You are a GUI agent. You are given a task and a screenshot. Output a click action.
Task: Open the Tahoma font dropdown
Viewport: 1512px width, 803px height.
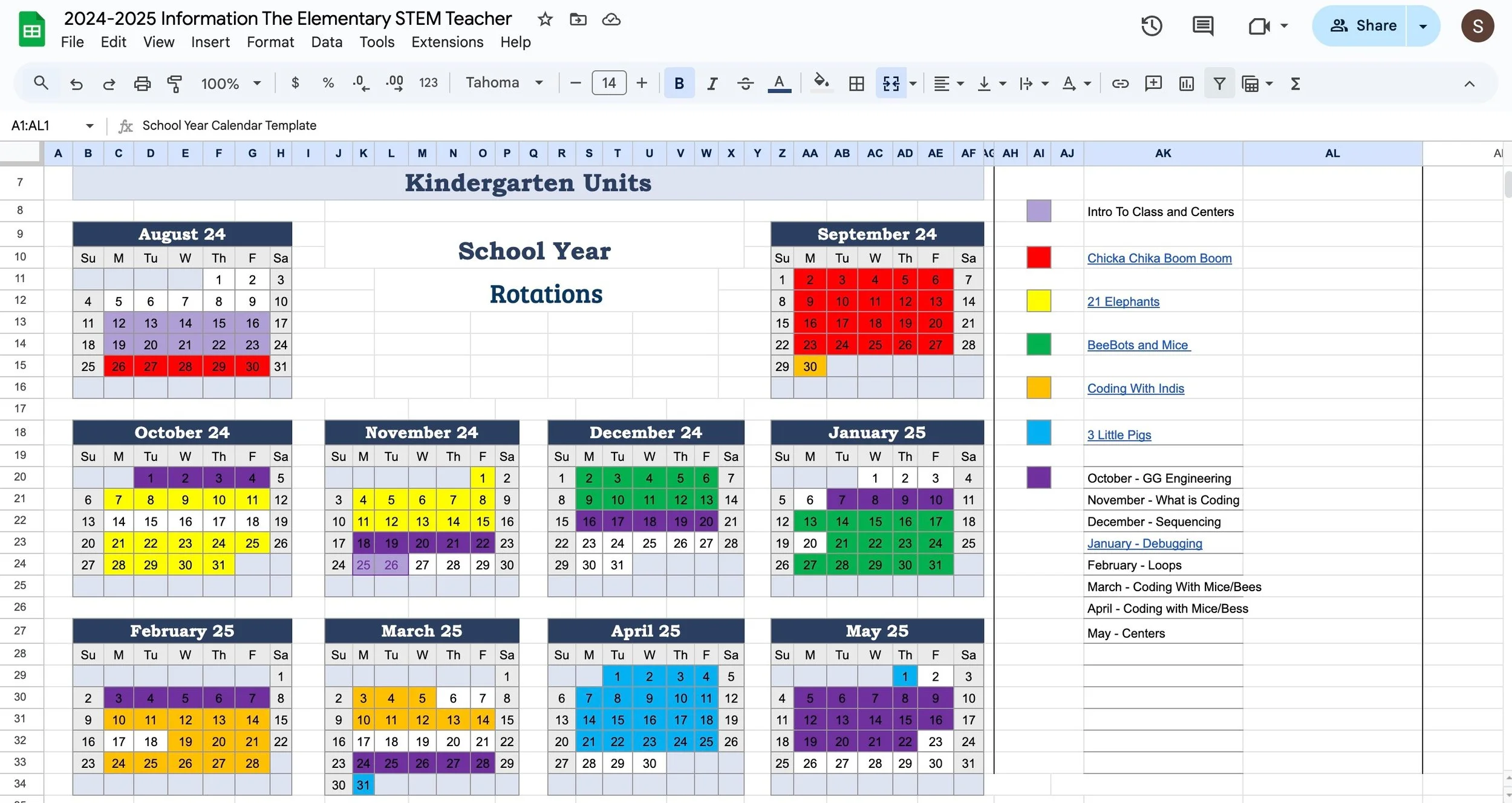504,83
